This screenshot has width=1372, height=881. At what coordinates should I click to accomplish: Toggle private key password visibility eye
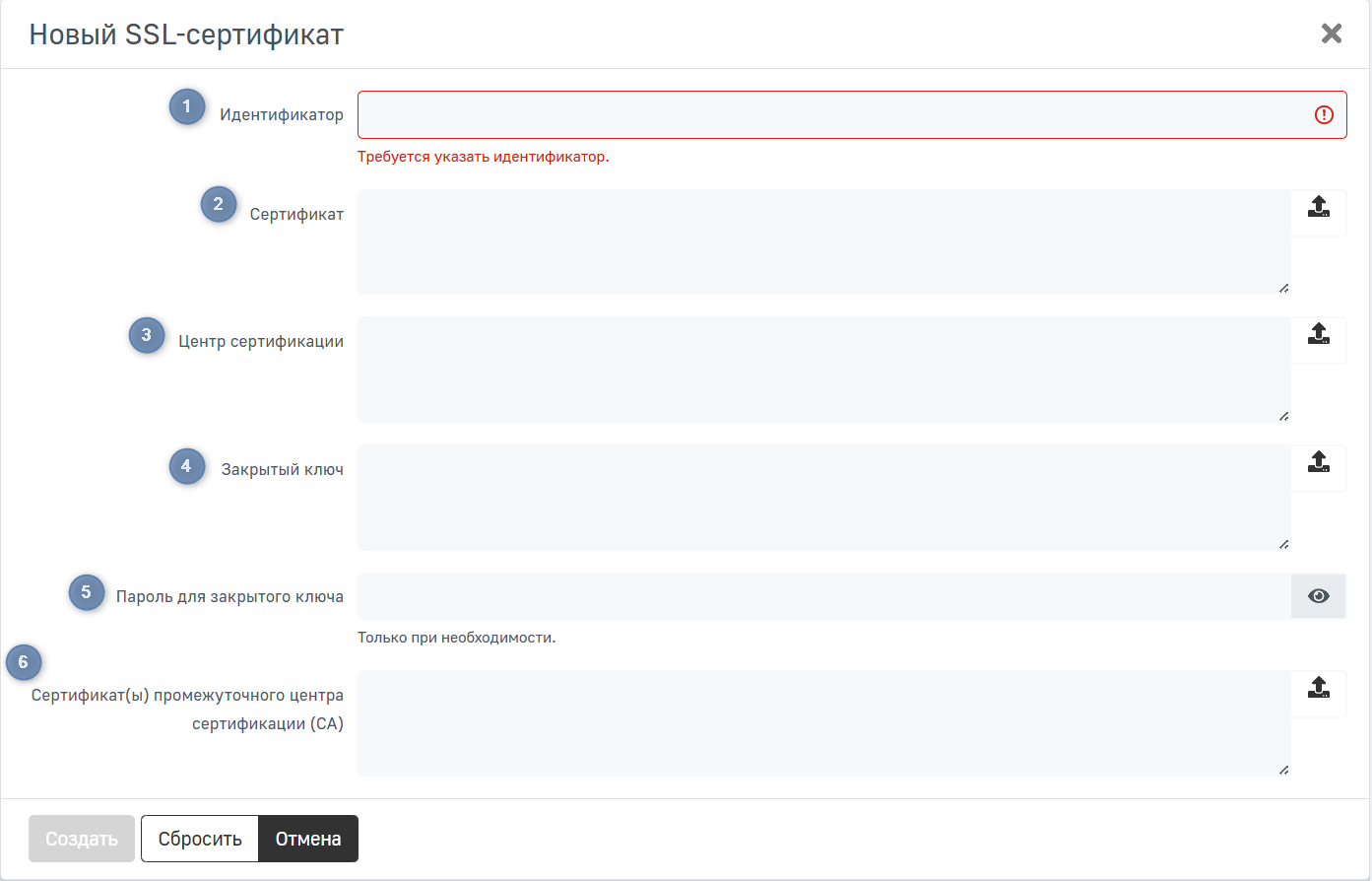tap(1318, 596)
